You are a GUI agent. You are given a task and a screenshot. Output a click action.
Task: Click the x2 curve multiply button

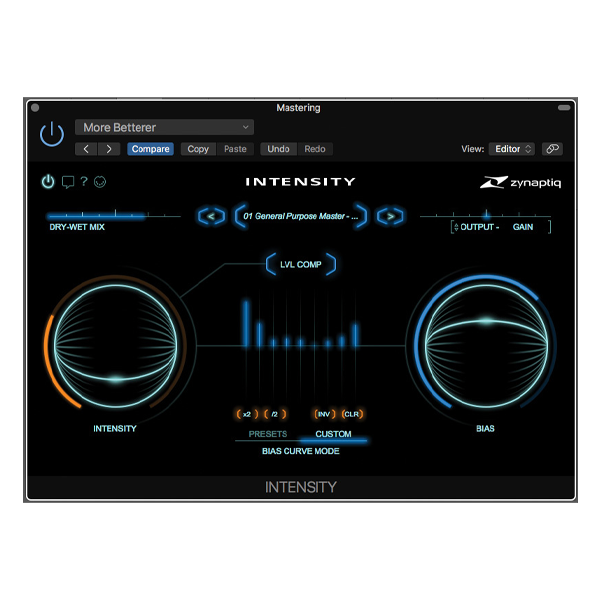point(247,414)
